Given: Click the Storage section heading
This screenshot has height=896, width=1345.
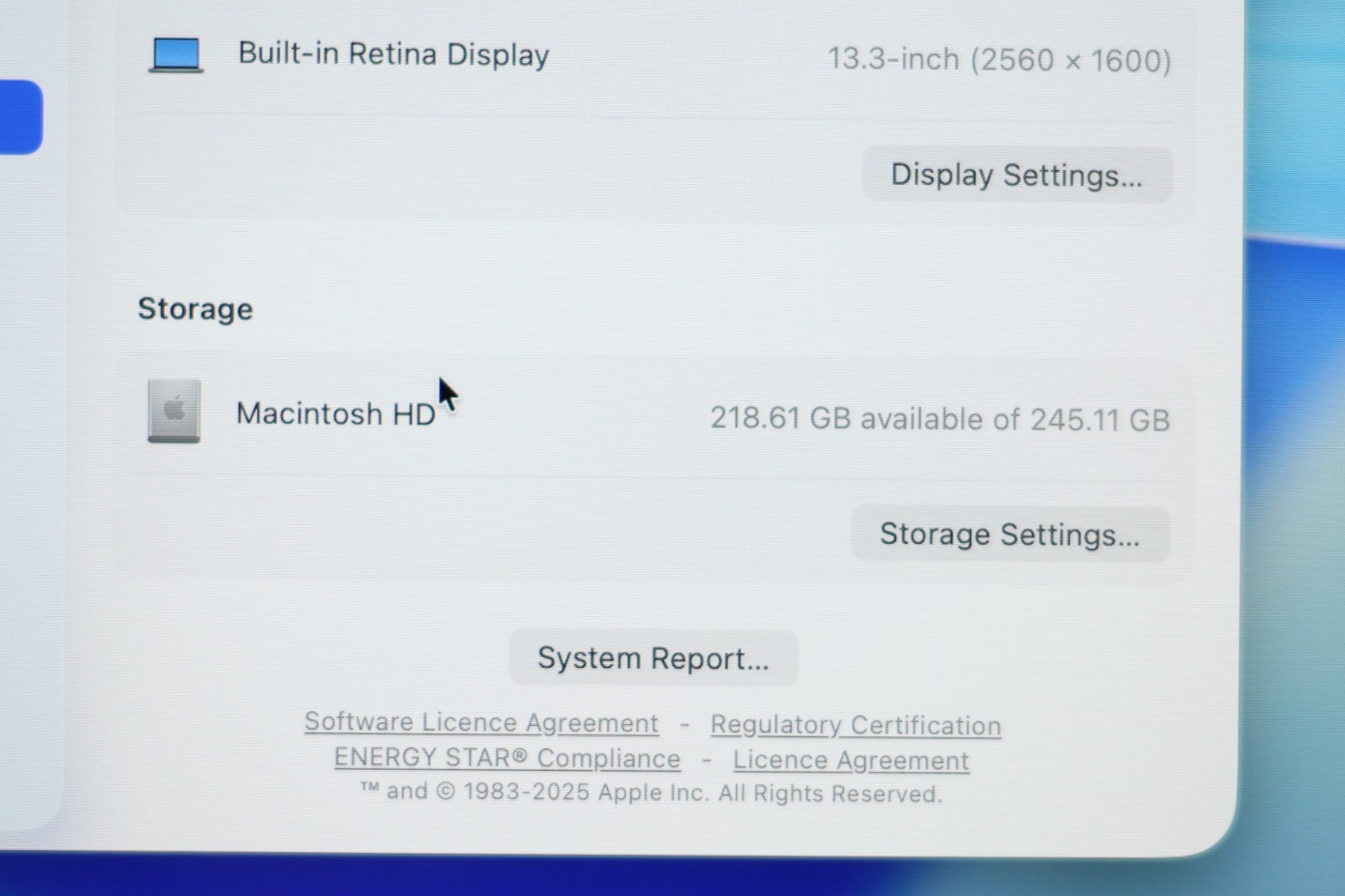Looking at the screenshot, I should tap(195, 309).
